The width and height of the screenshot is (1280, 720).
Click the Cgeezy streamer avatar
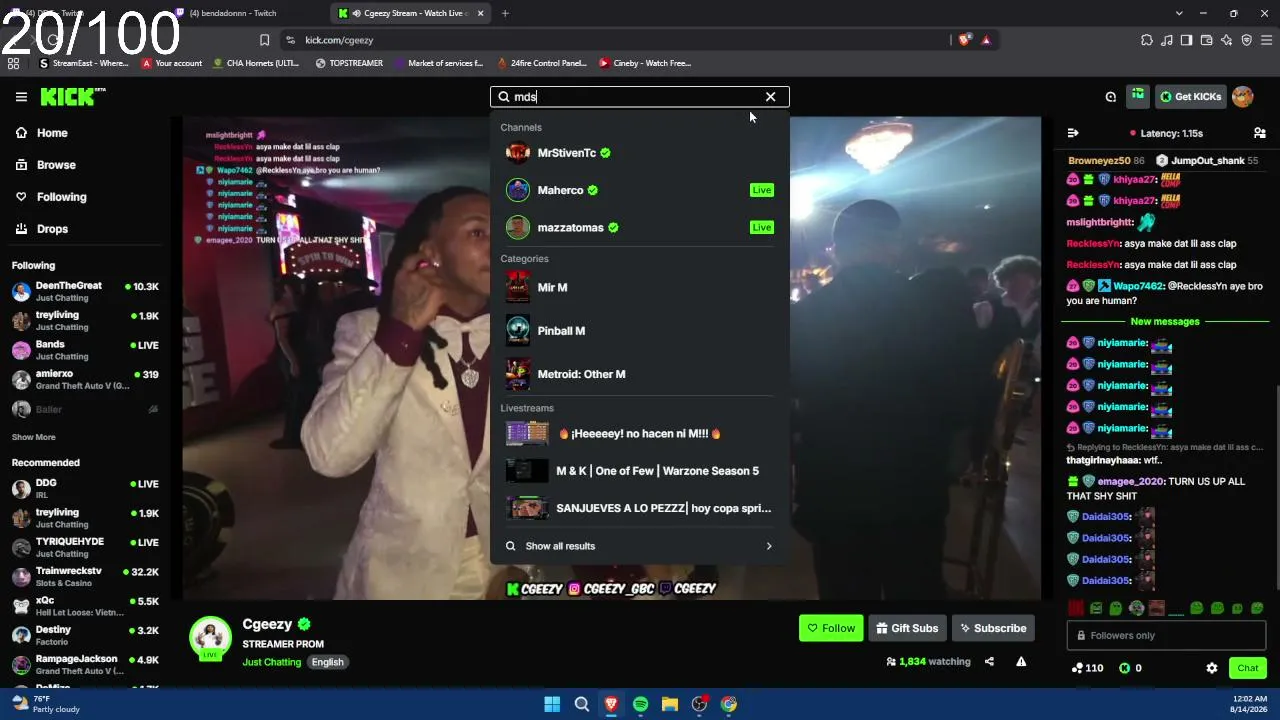pyautogui.click(x=210, y=638)
